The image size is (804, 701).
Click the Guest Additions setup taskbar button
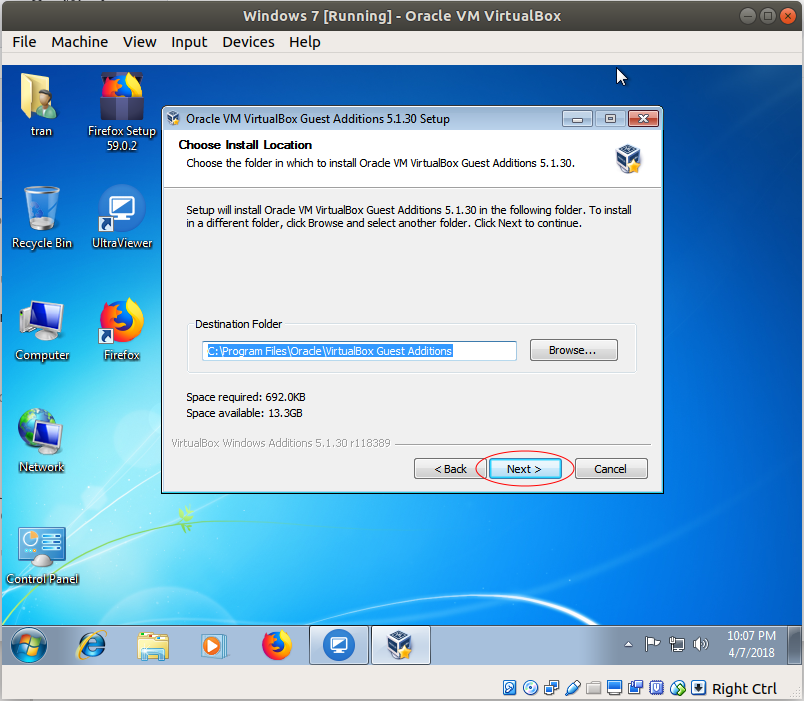tap(400, 645)
